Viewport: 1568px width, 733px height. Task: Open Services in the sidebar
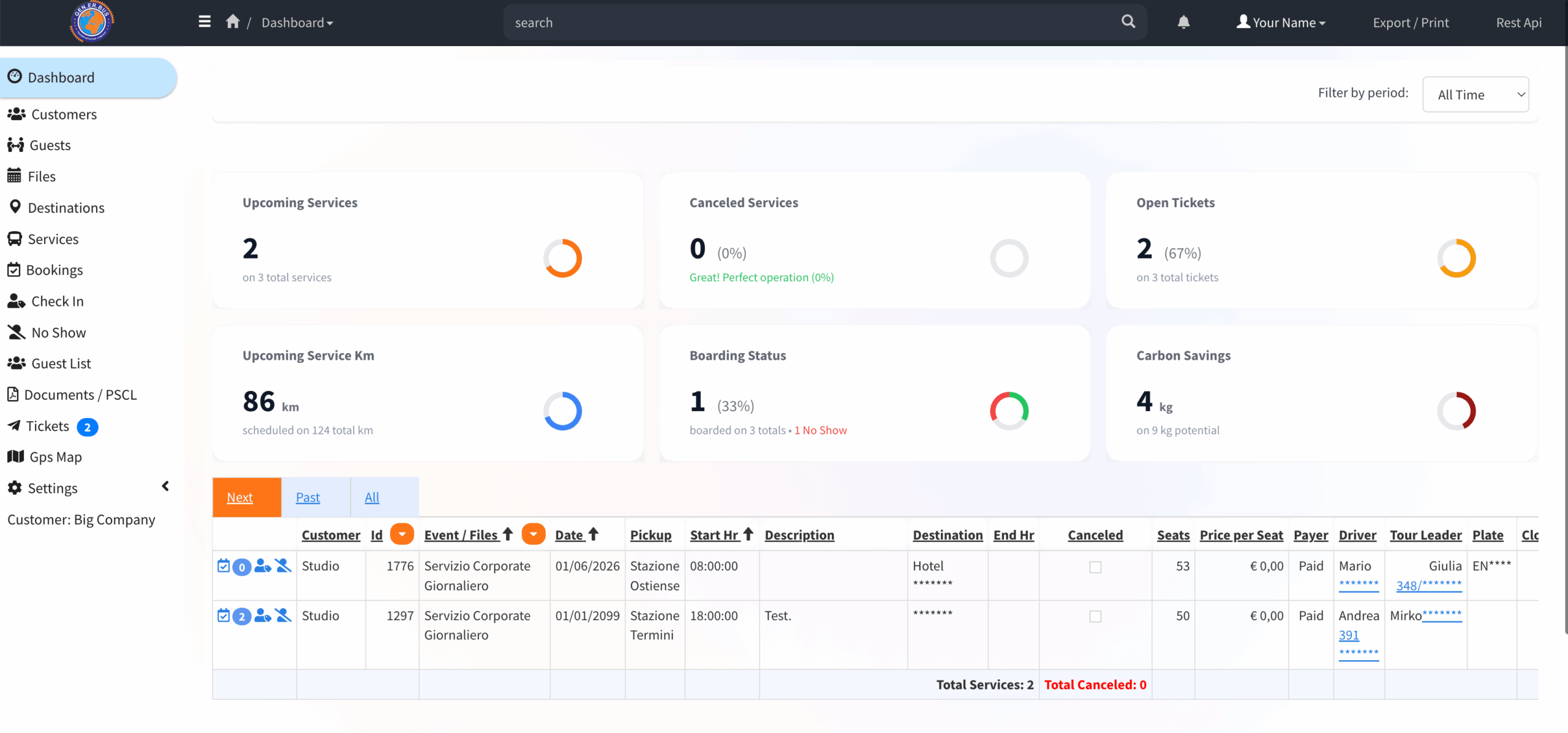(x=43, y=239)
